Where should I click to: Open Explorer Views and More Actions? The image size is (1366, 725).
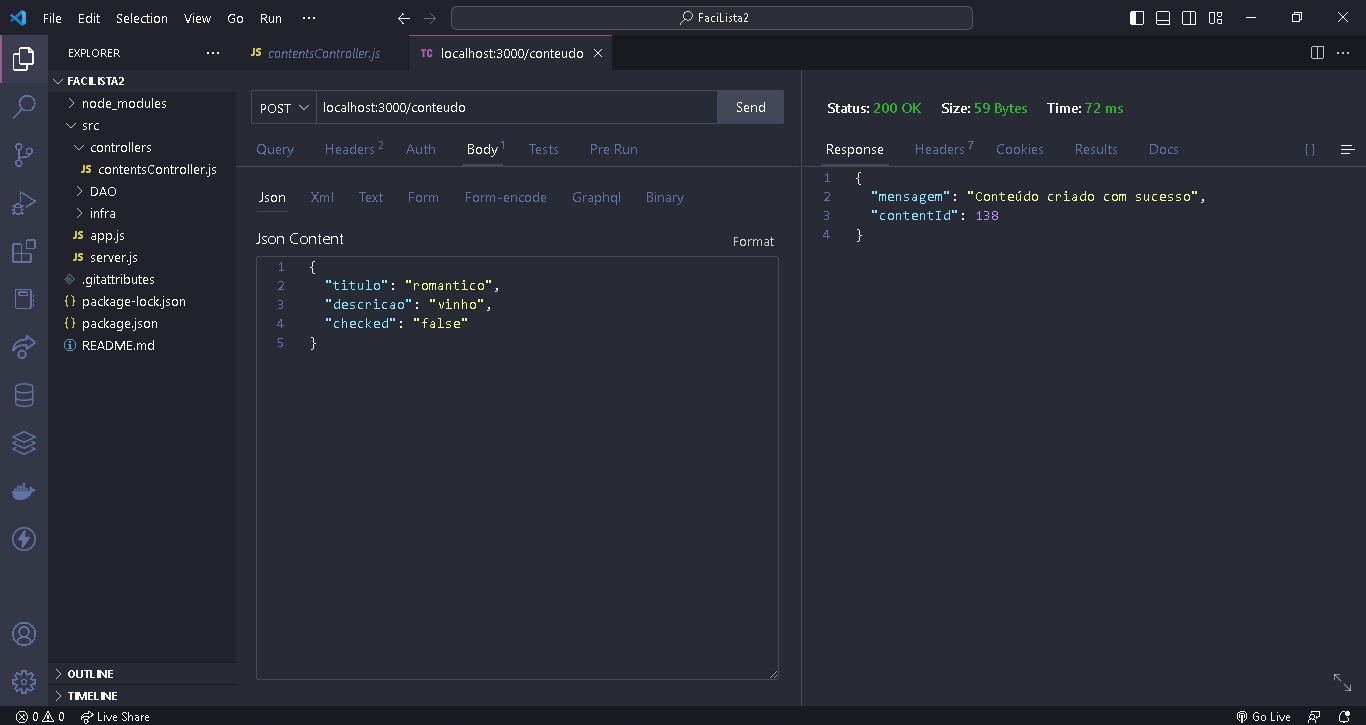[213, 53]
